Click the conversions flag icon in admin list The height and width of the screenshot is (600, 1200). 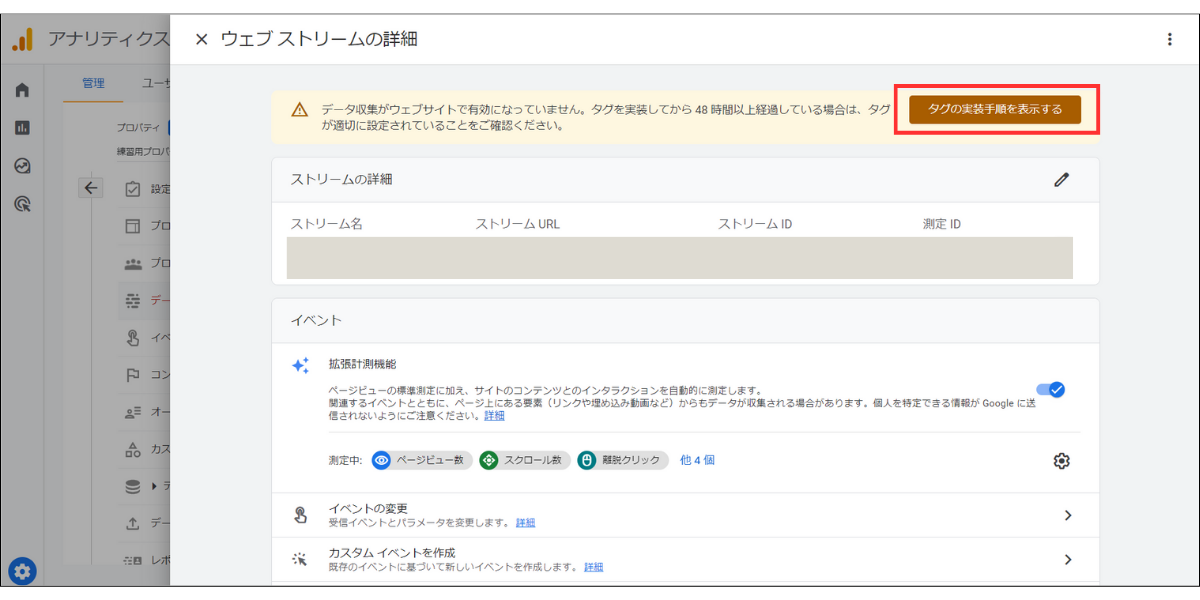(133, 376)
